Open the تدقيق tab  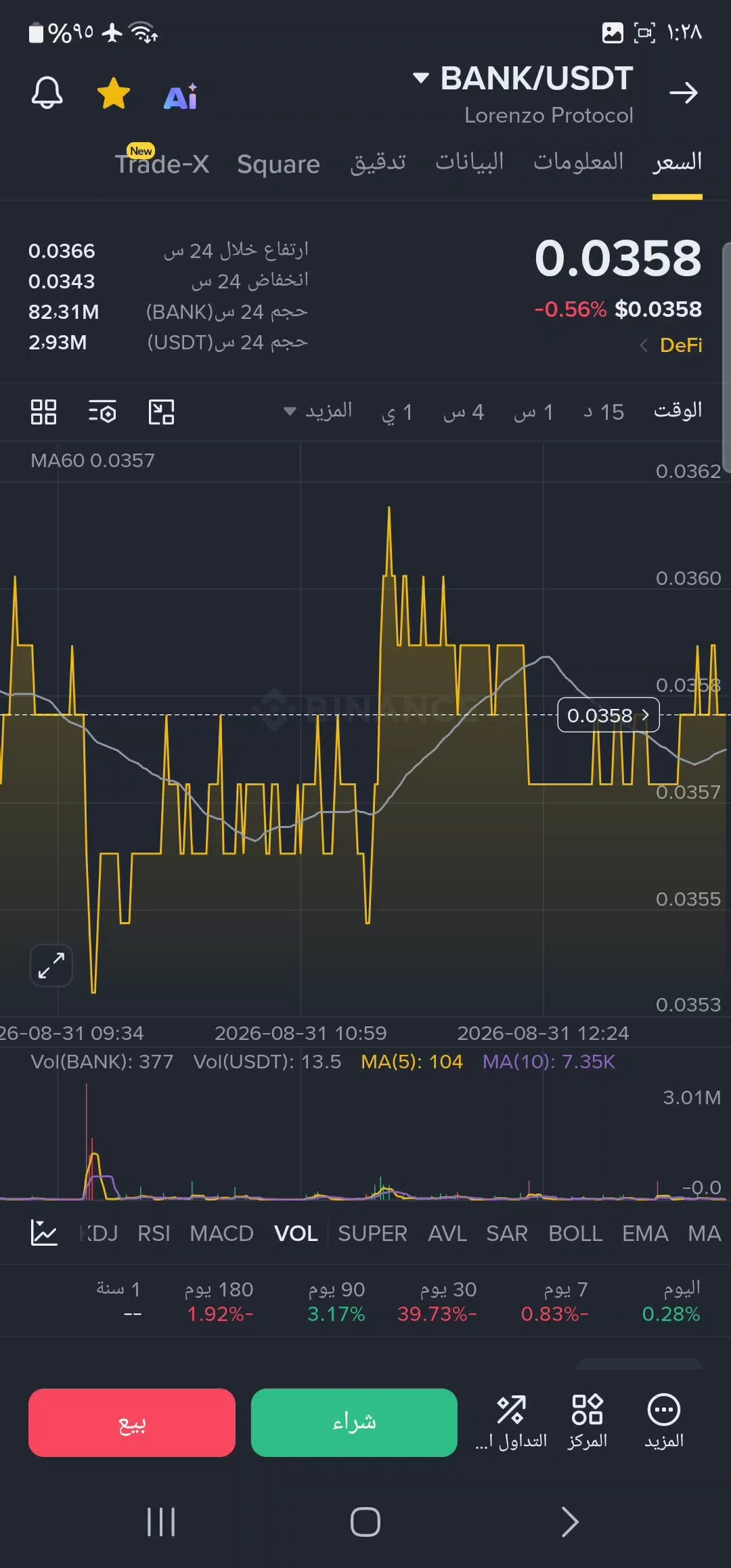click(x=378, y=162)
